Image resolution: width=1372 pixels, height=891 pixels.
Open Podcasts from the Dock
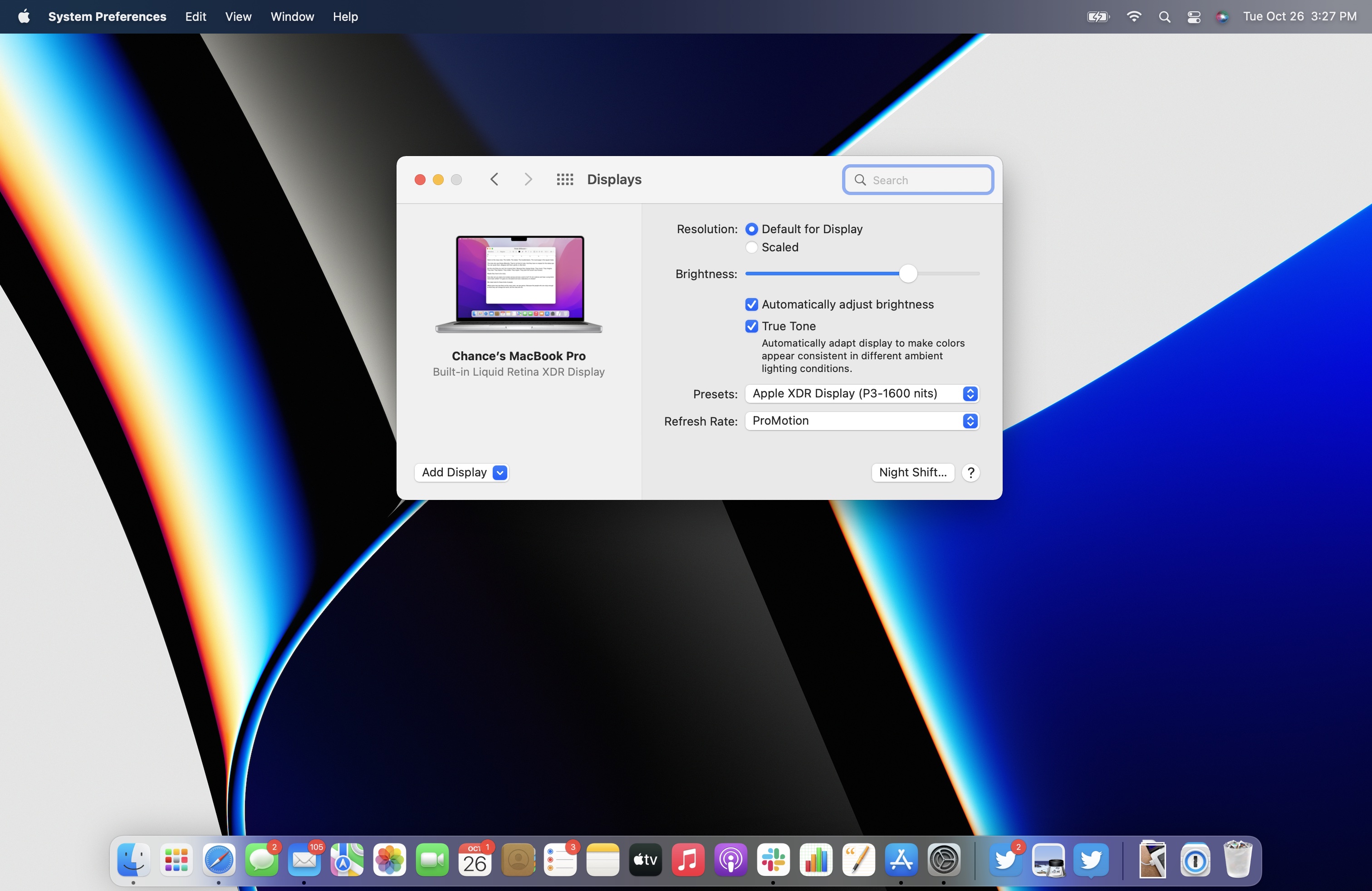(730, 860)
